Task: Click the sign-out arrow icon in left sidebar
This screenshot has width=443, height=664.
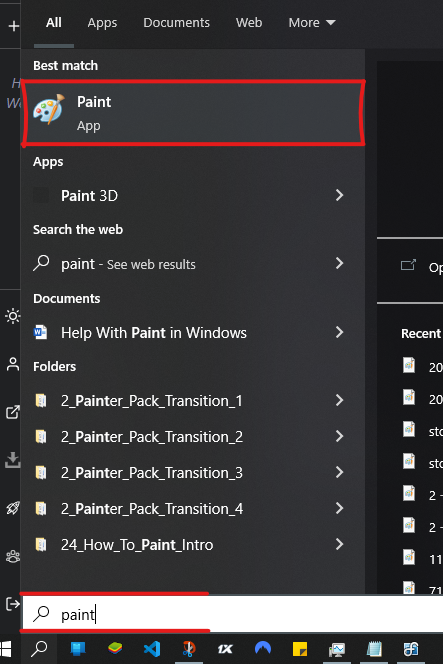Action: click(13, 604)
